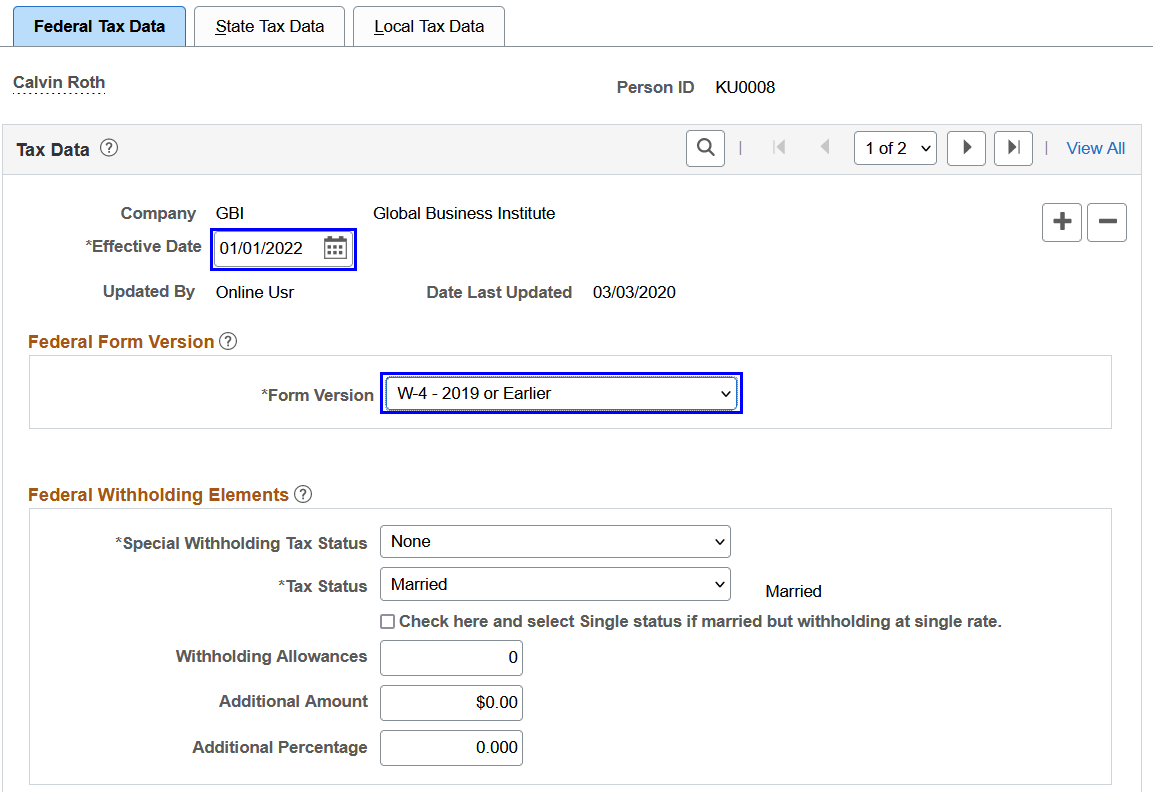
Task: Click Updated By value Online Usr
Action: click(254, 293)
